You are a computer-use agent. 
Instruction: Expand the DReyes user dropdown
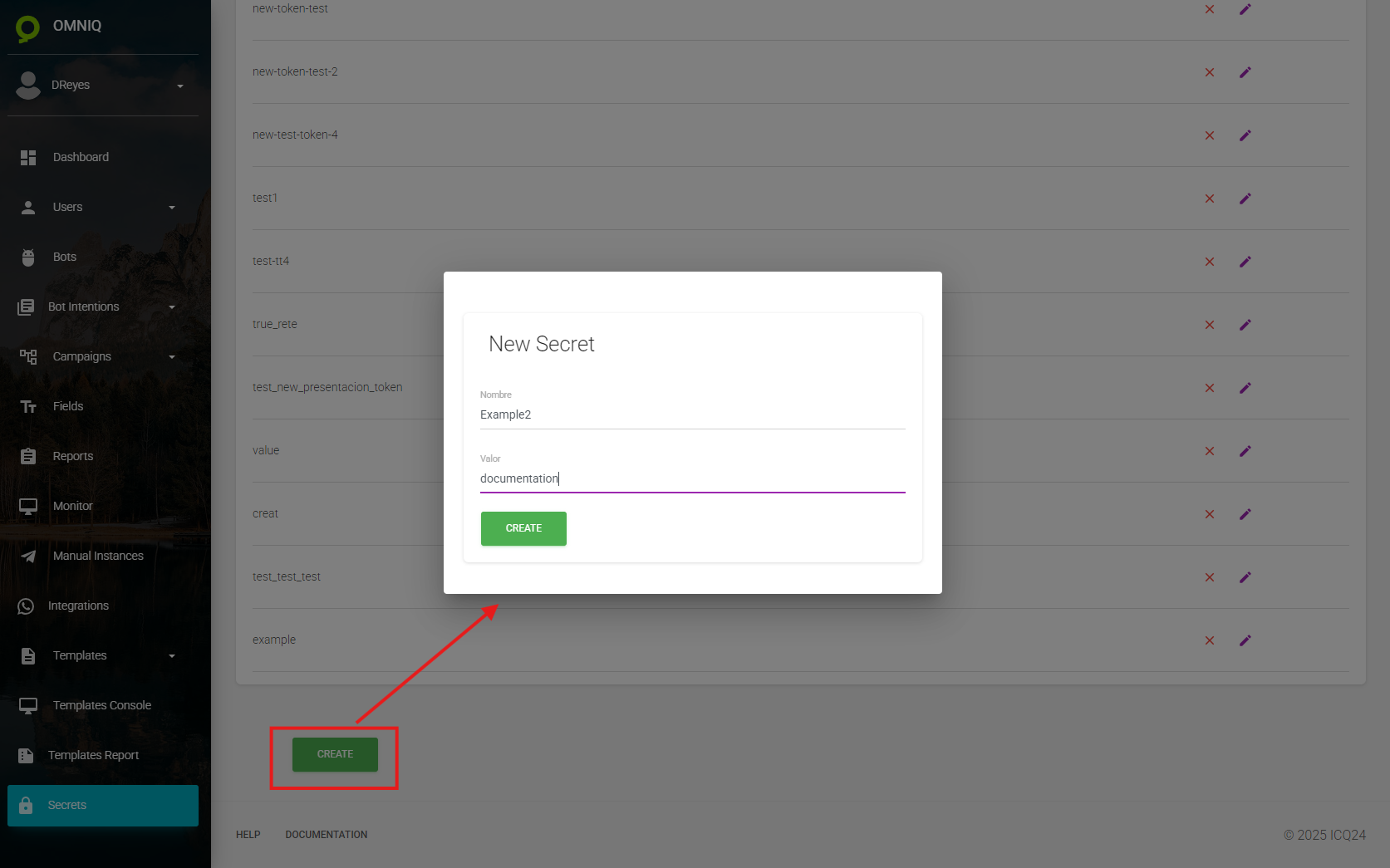pyautogui.click(x=179, y=86)
